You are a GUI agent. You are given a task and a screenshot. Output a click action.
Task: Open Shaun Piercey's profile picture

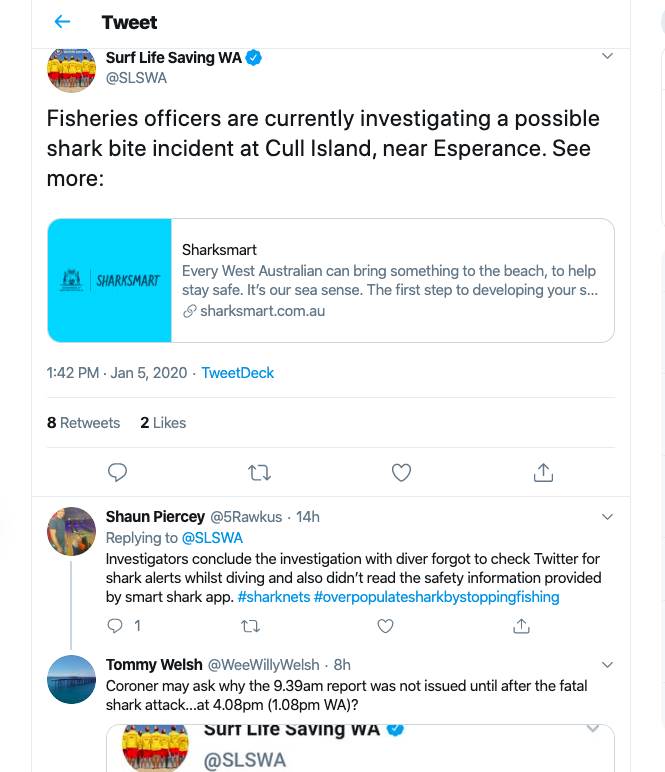pyautogui.click(x=71, y=531)
